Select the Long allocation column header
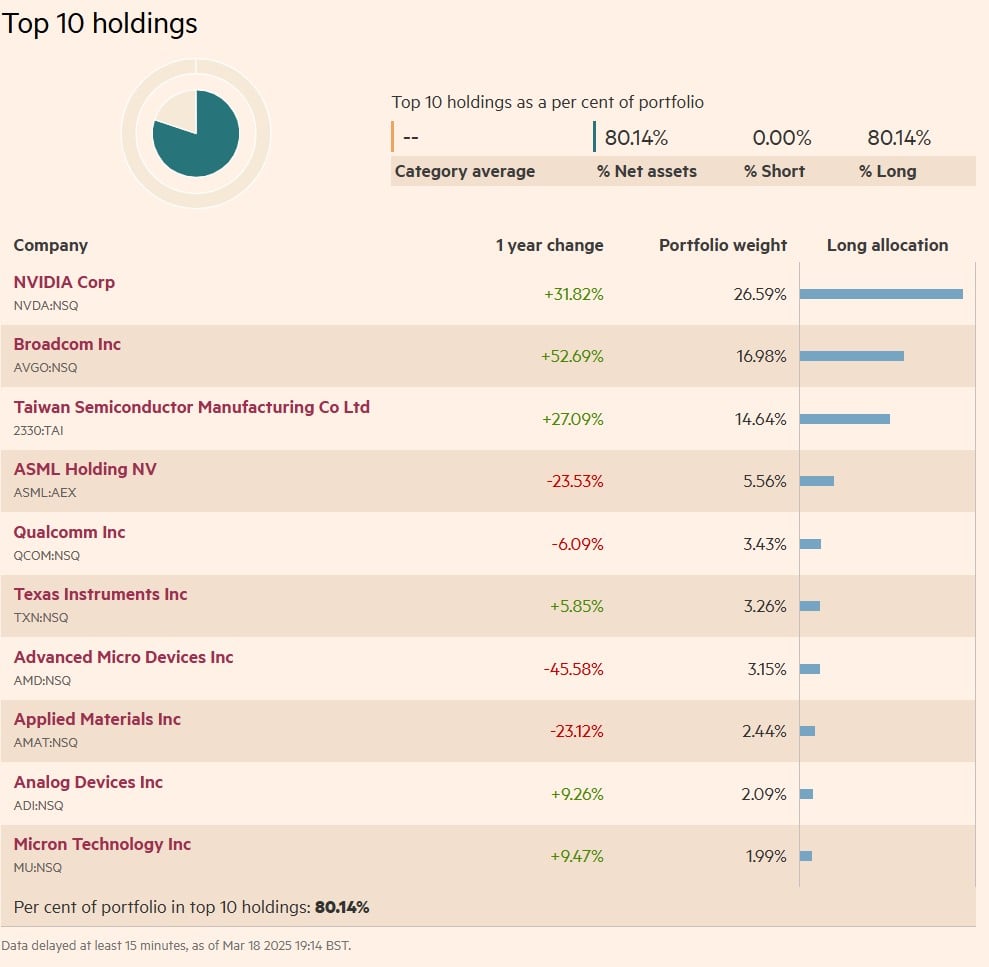Screen dimensions: 989x967 pyautogui.click(x=887, y=245)
